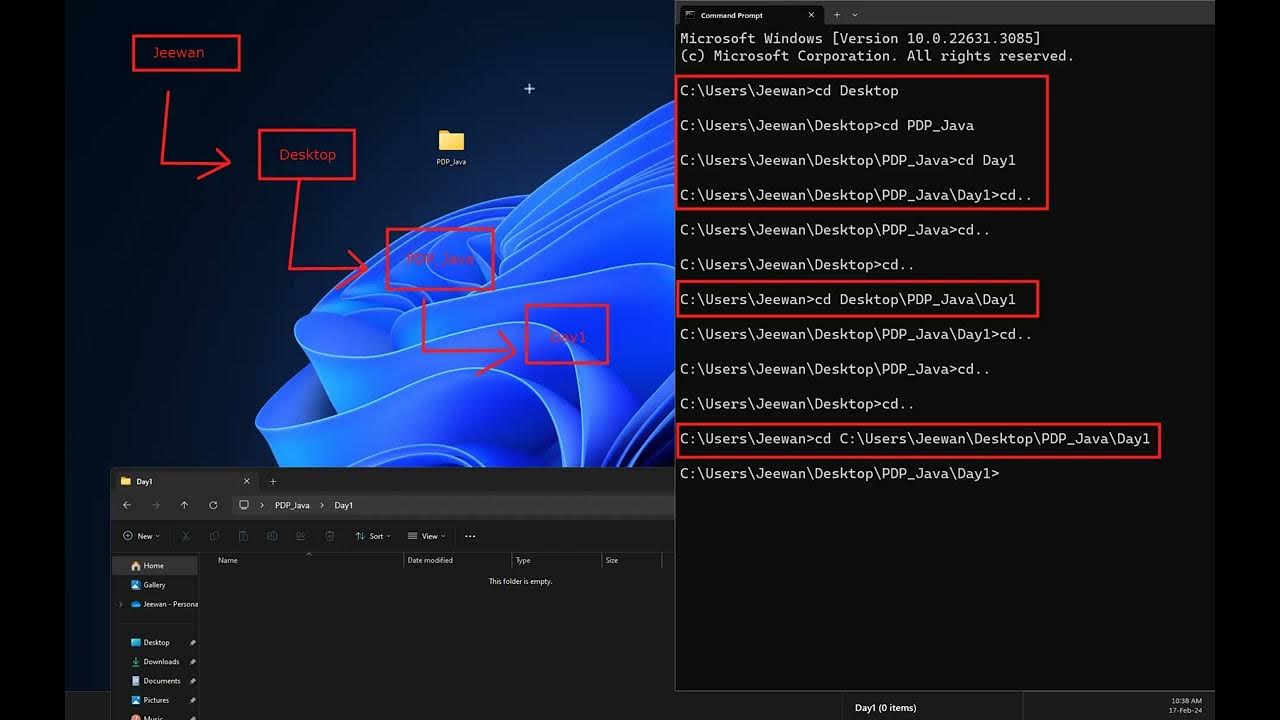This screenshot has width=1280, height=720.
Task: Click the forward arrow in File Explorer
Action: click(155, 505)
